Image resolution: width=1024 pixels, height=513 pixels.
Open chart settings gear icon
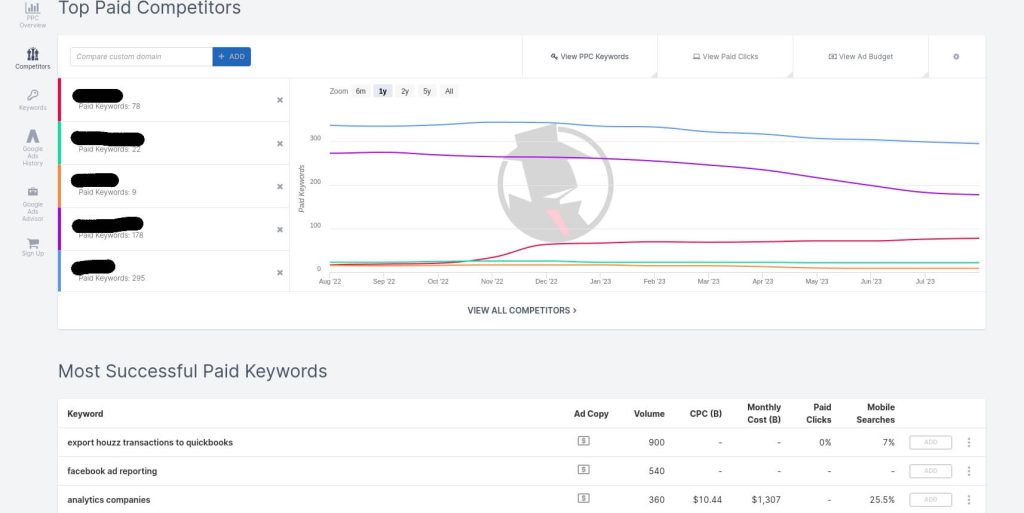tap(956, 57)
